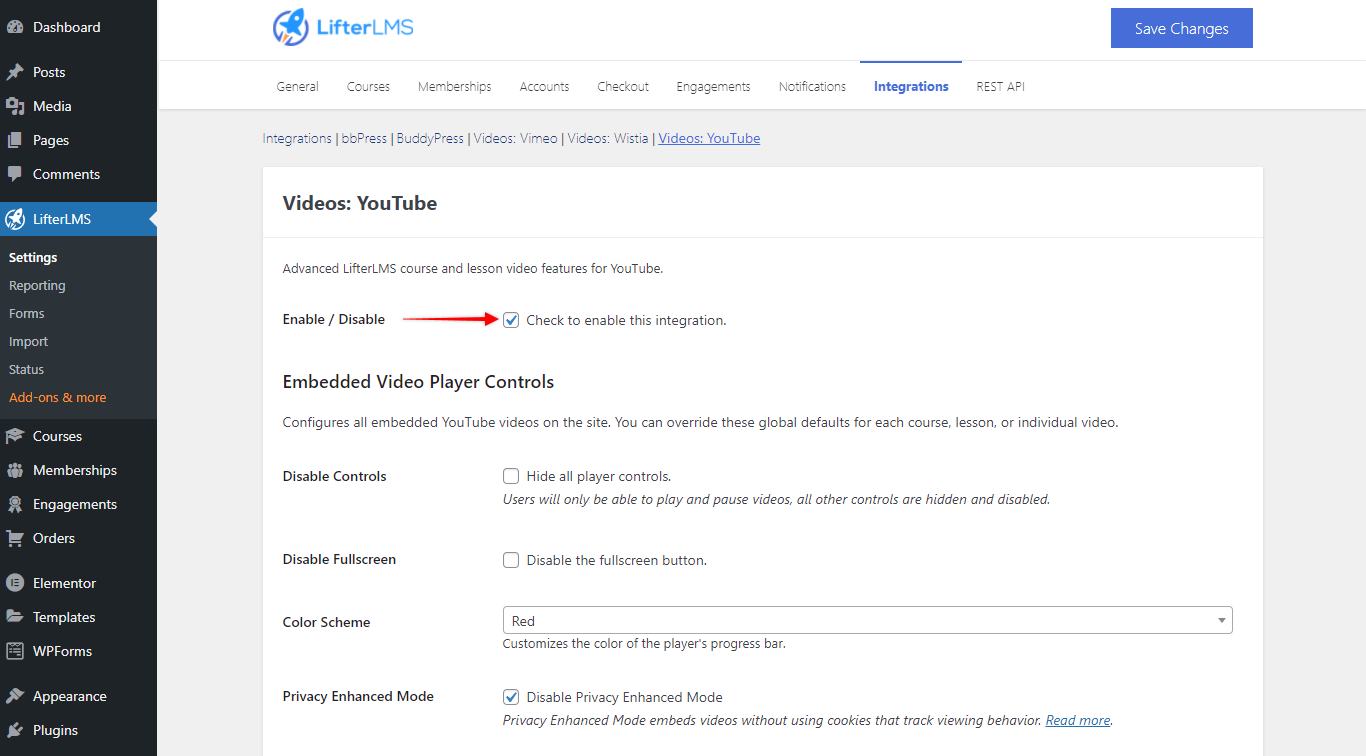Image resolution: width=1366 pixels, height=756 pixels.
Task: Click the Templates folder icon
Action: point(15,617)
